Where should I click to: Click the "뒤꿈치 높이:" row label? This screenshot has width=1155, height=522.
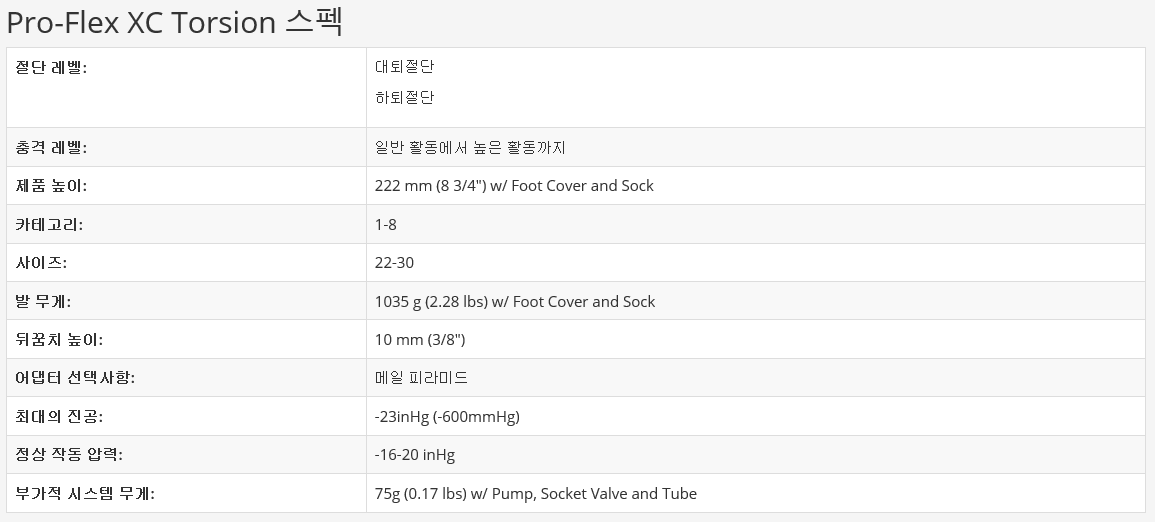coord(59,340)
